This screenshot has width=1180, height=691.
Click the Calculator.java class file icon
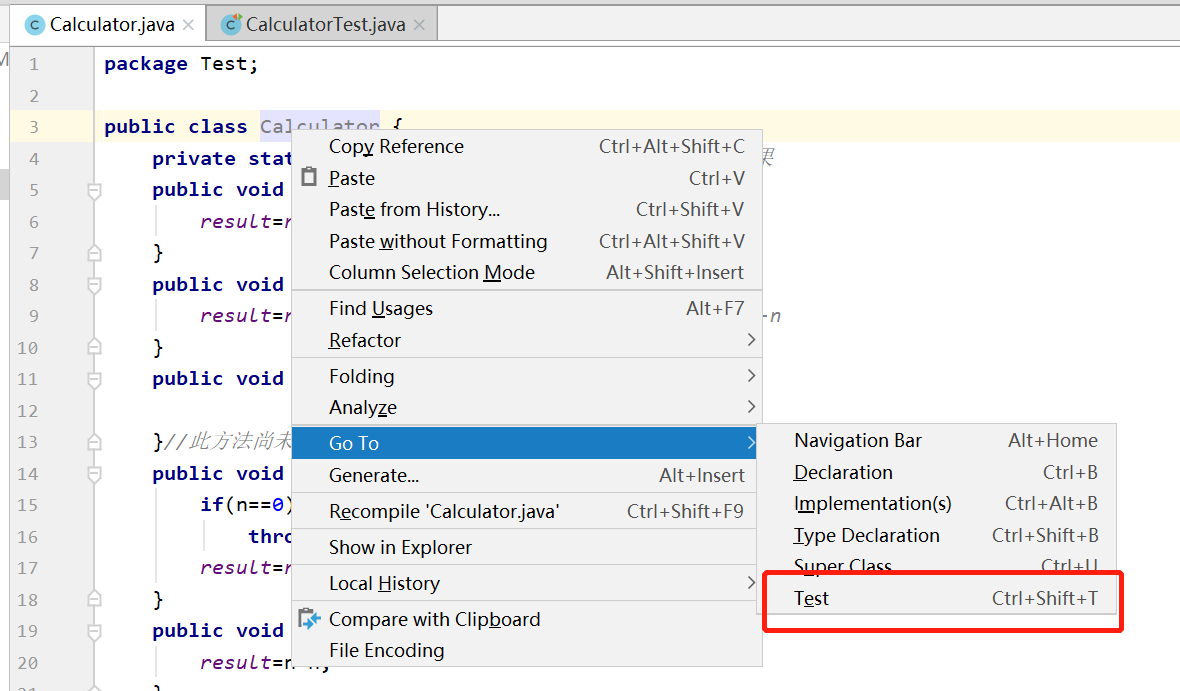click(34, 25)
